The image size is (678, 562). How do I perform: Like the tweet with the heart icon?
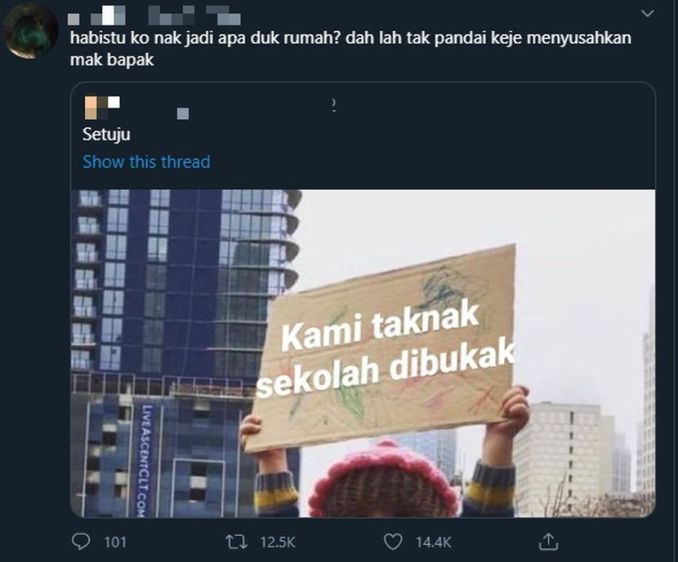[x=393, y=542]
